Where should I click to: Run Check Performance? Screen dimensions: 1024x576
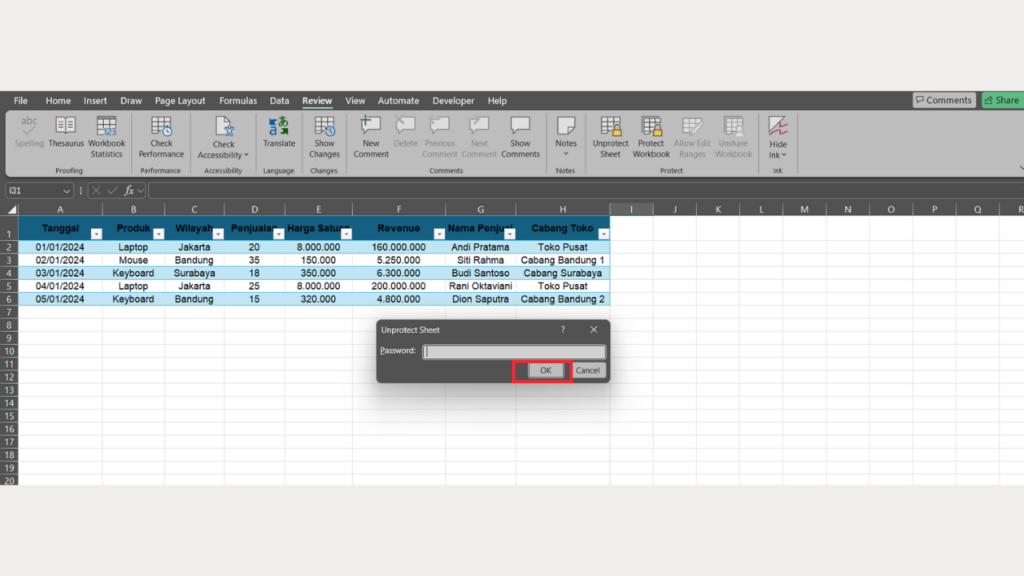point(161,127)
